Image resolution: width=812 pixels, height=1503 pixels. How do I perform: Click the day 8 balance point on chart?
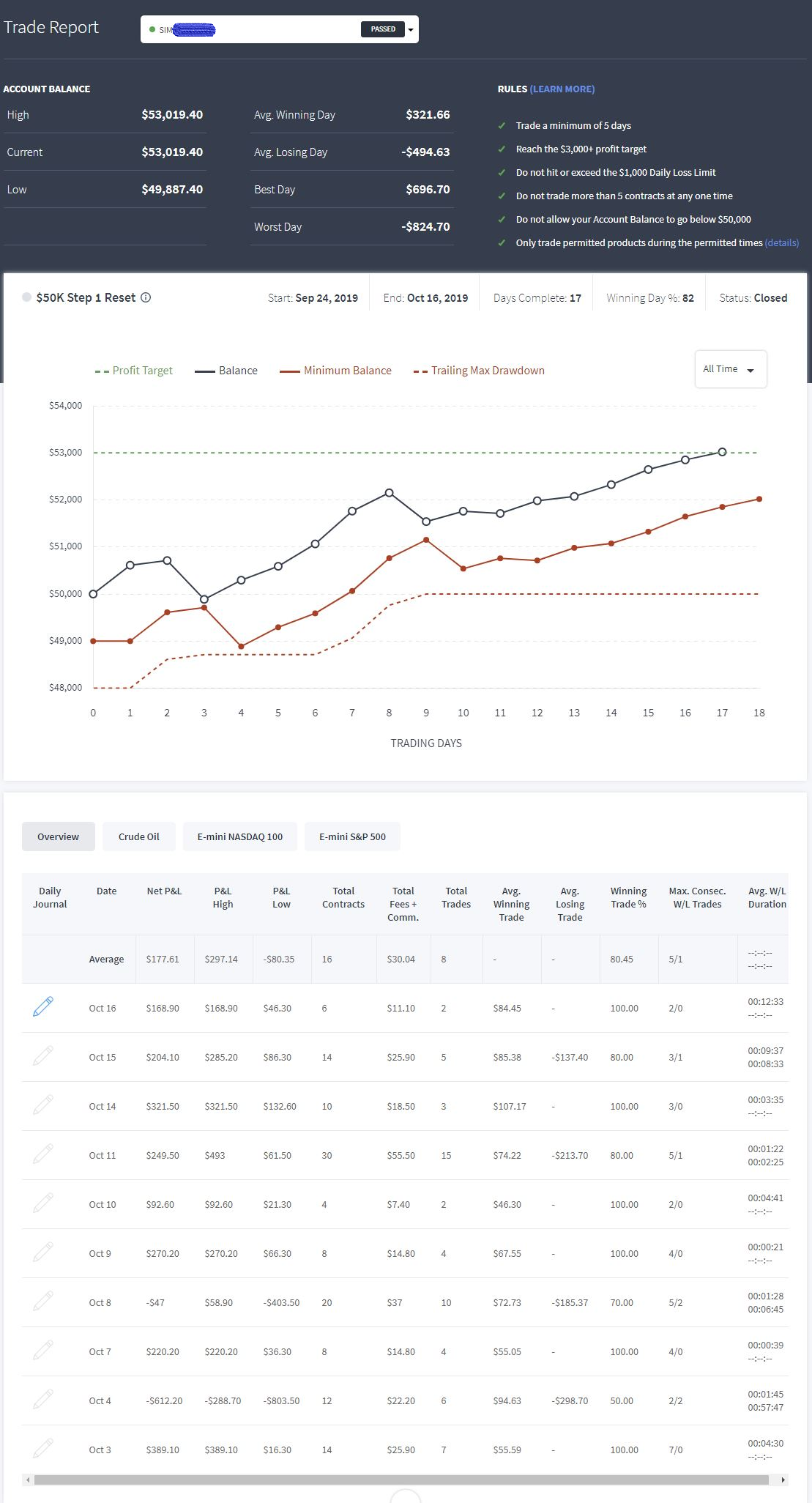[x=389, y=492]
